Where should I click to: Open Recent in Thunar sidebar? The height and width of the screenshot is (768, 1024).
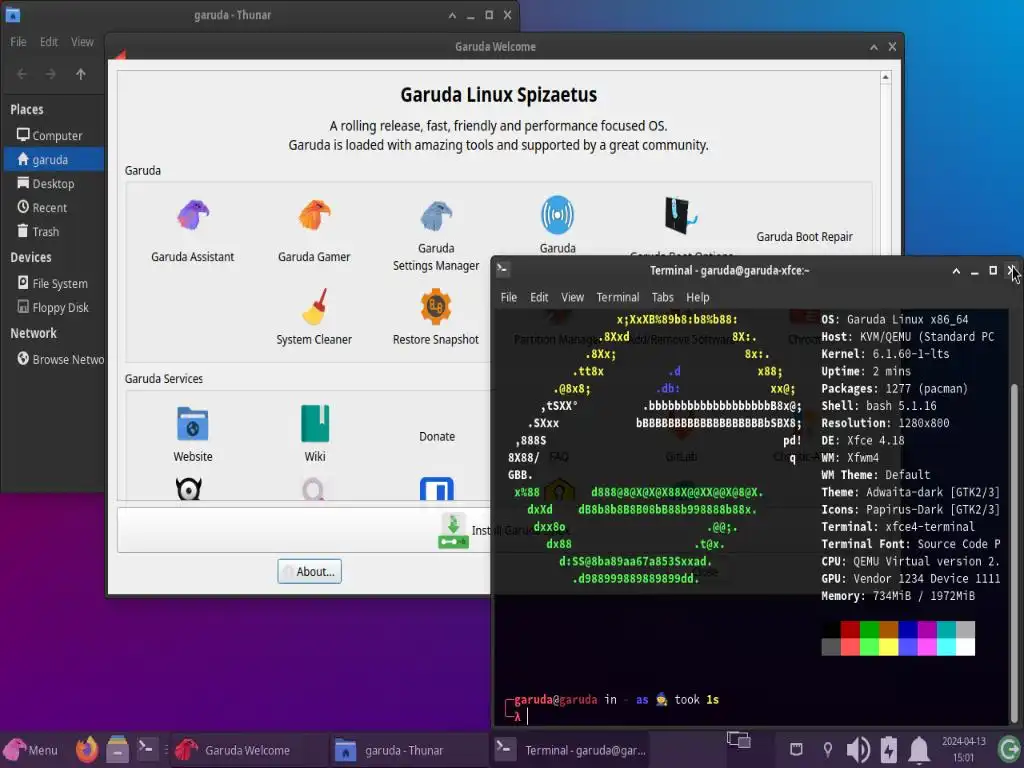54,208
